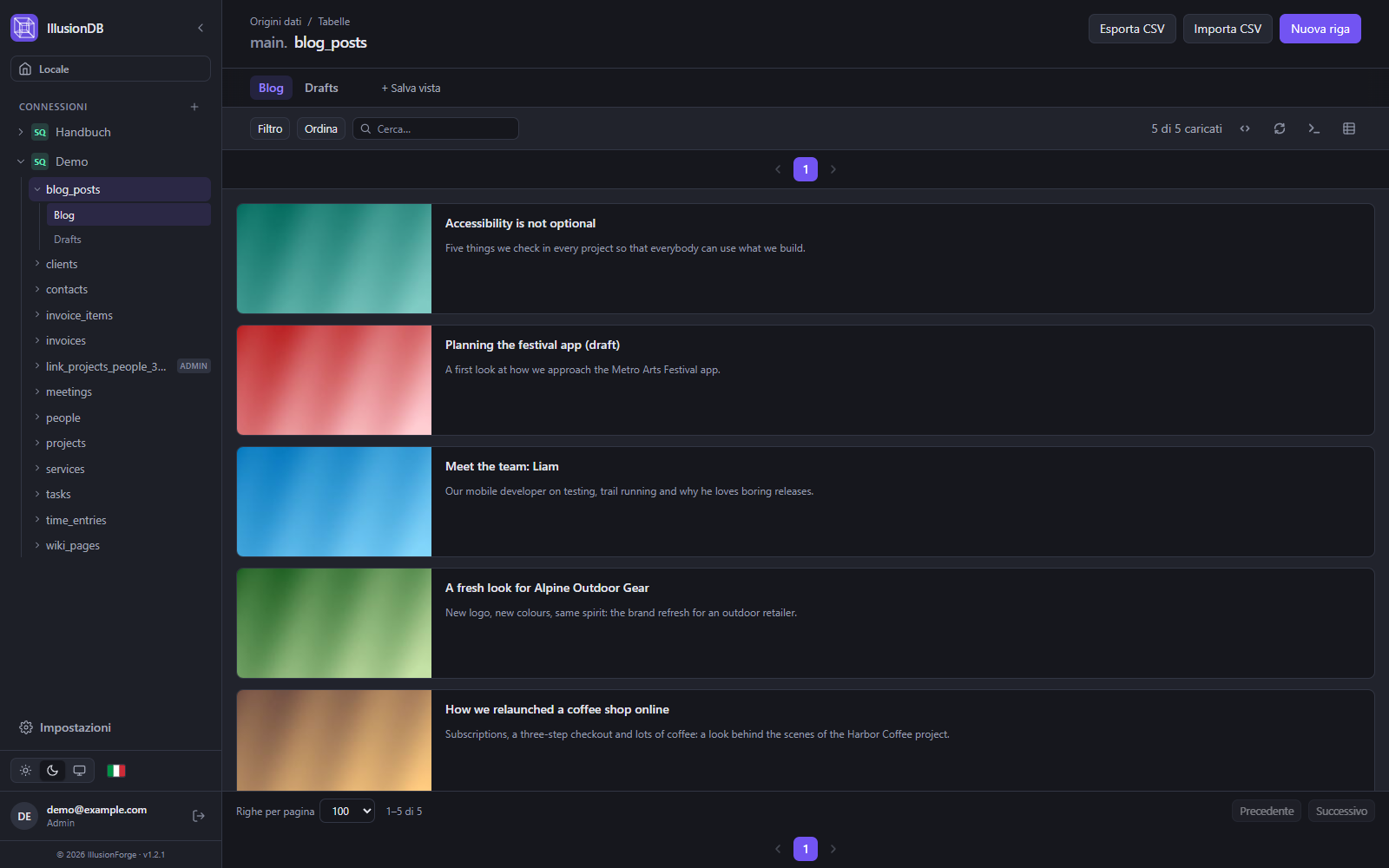1389x868 pixels.
Task: Select the Locale workspace selector
Action: (110, 69)
